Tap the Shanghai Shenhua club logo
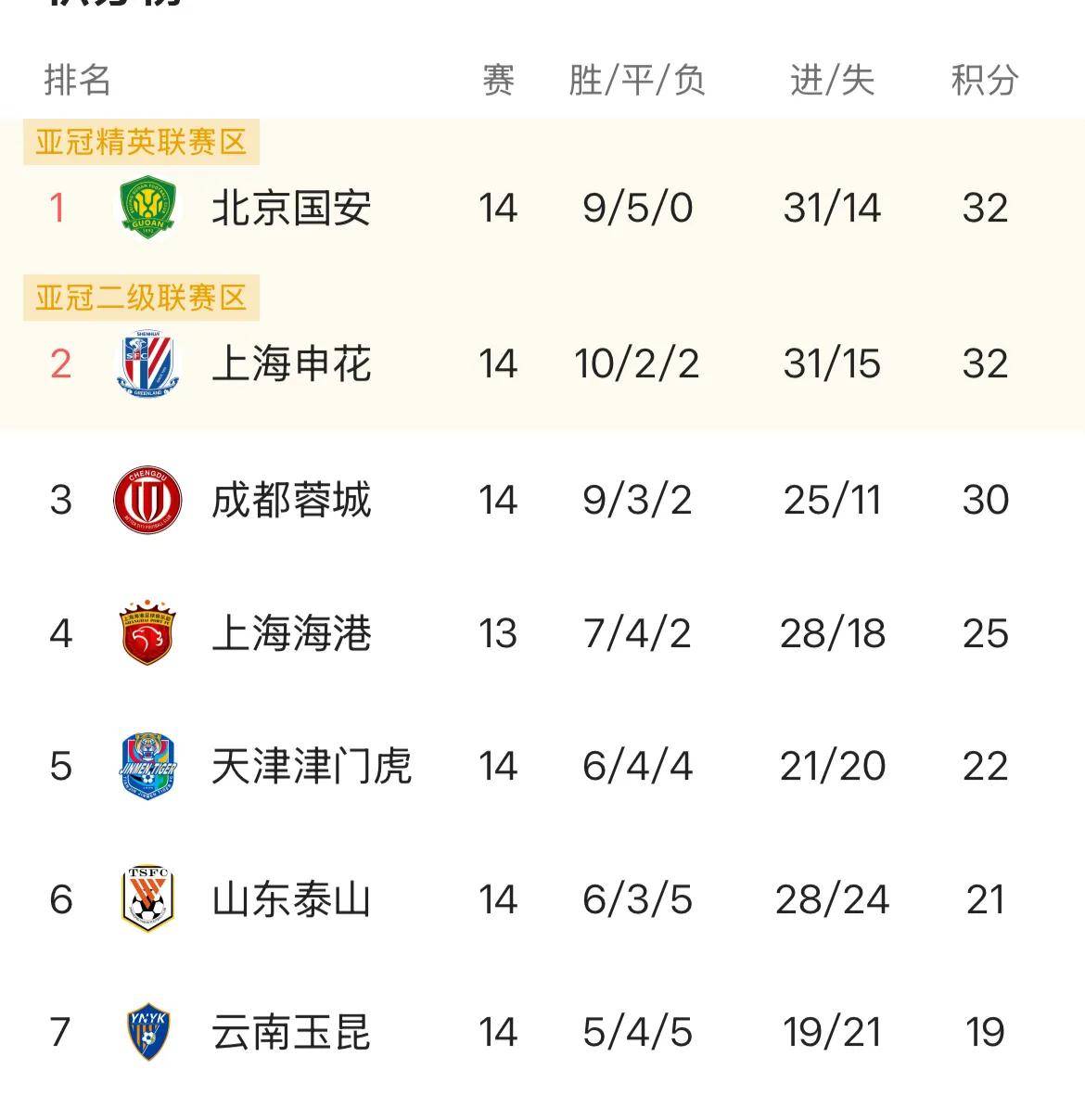This screenshot has height=1120, width=1085. tap(147, 363)
